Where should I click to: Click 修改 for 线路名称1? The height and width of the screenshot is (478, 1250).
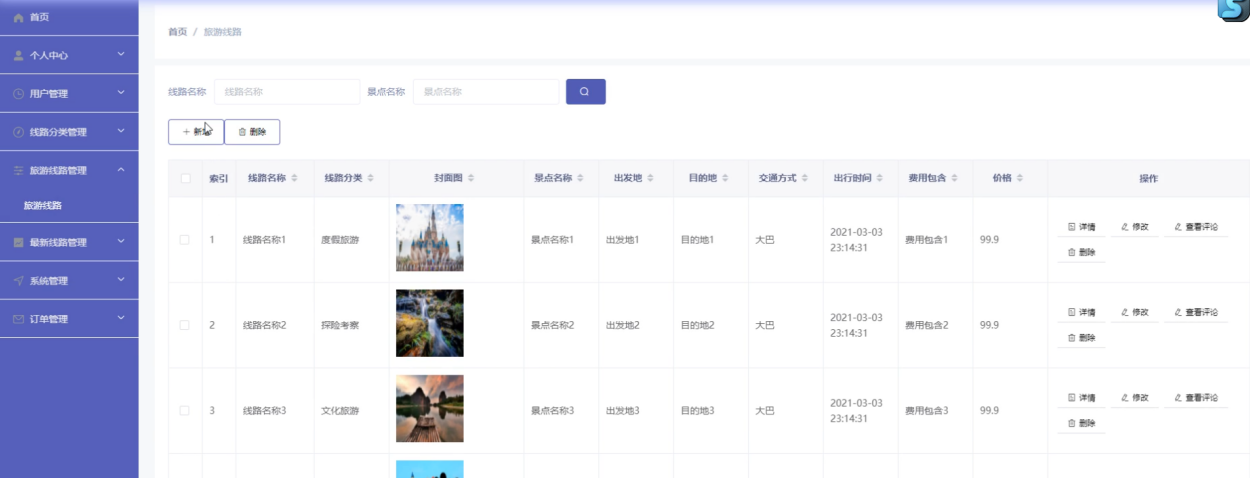coord(1135,228)
